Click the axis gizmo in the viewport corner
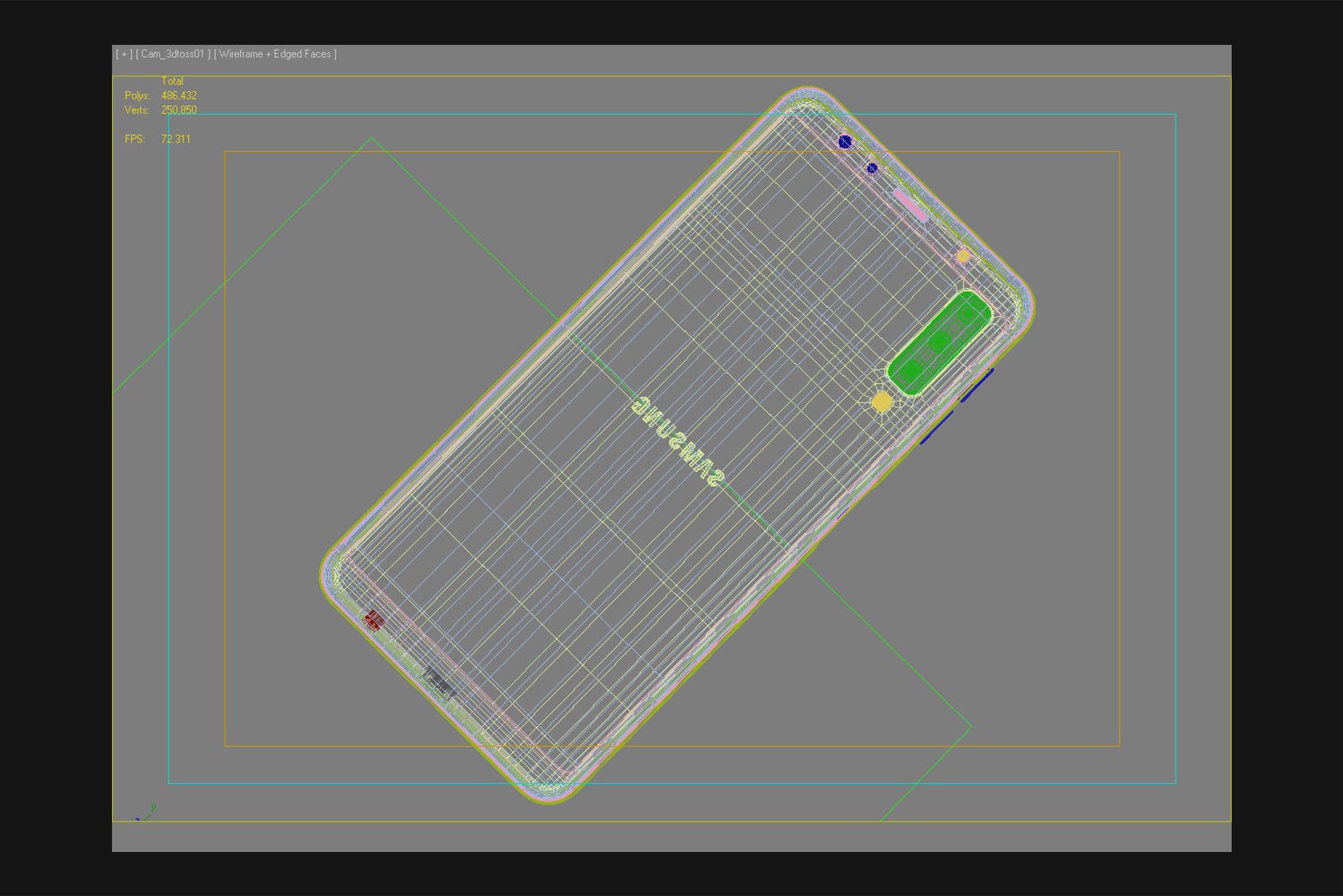This screenshot has height=896, width=1343. coord(146,812)
